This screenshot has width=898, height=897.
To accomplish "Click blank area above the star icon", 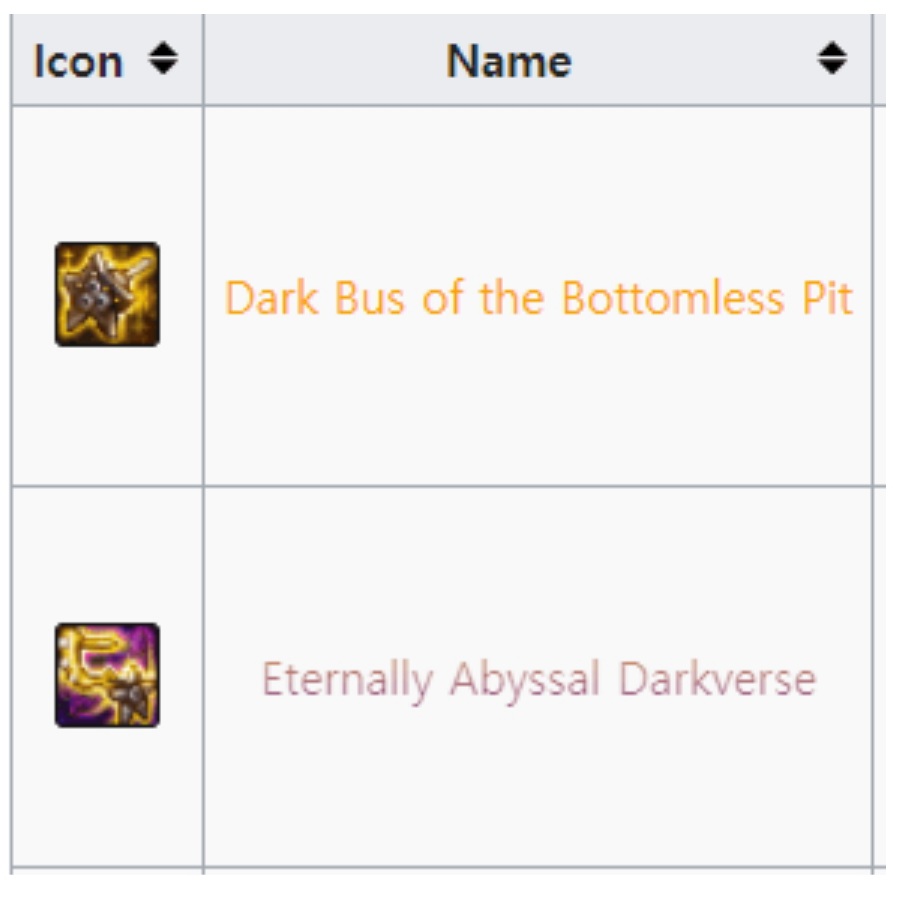I will click(107, 172).
